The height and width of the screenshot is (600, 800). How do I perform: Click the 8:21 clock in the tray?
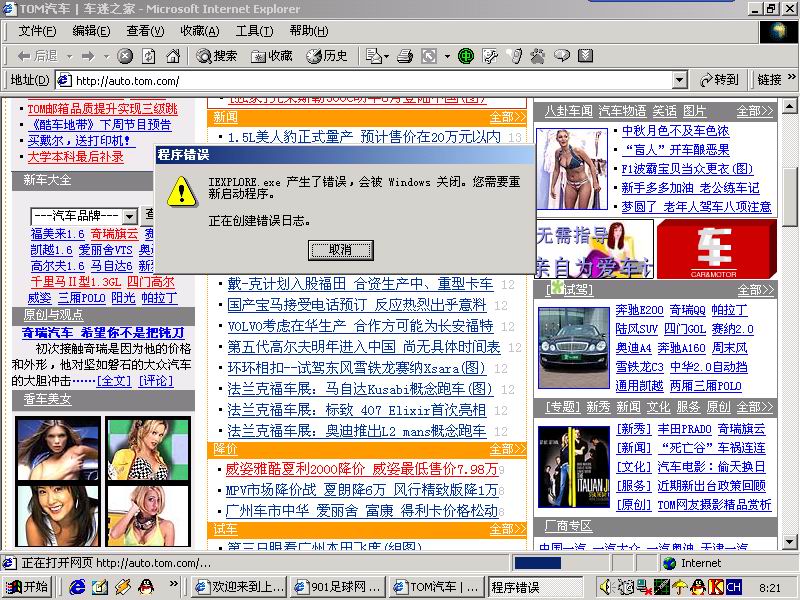click(769, 588)
